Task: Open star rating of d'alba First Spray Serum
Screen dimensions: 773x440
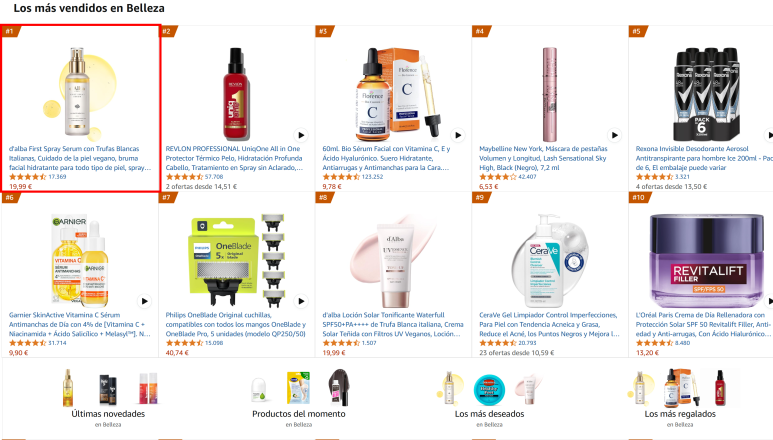Action: 28,176
